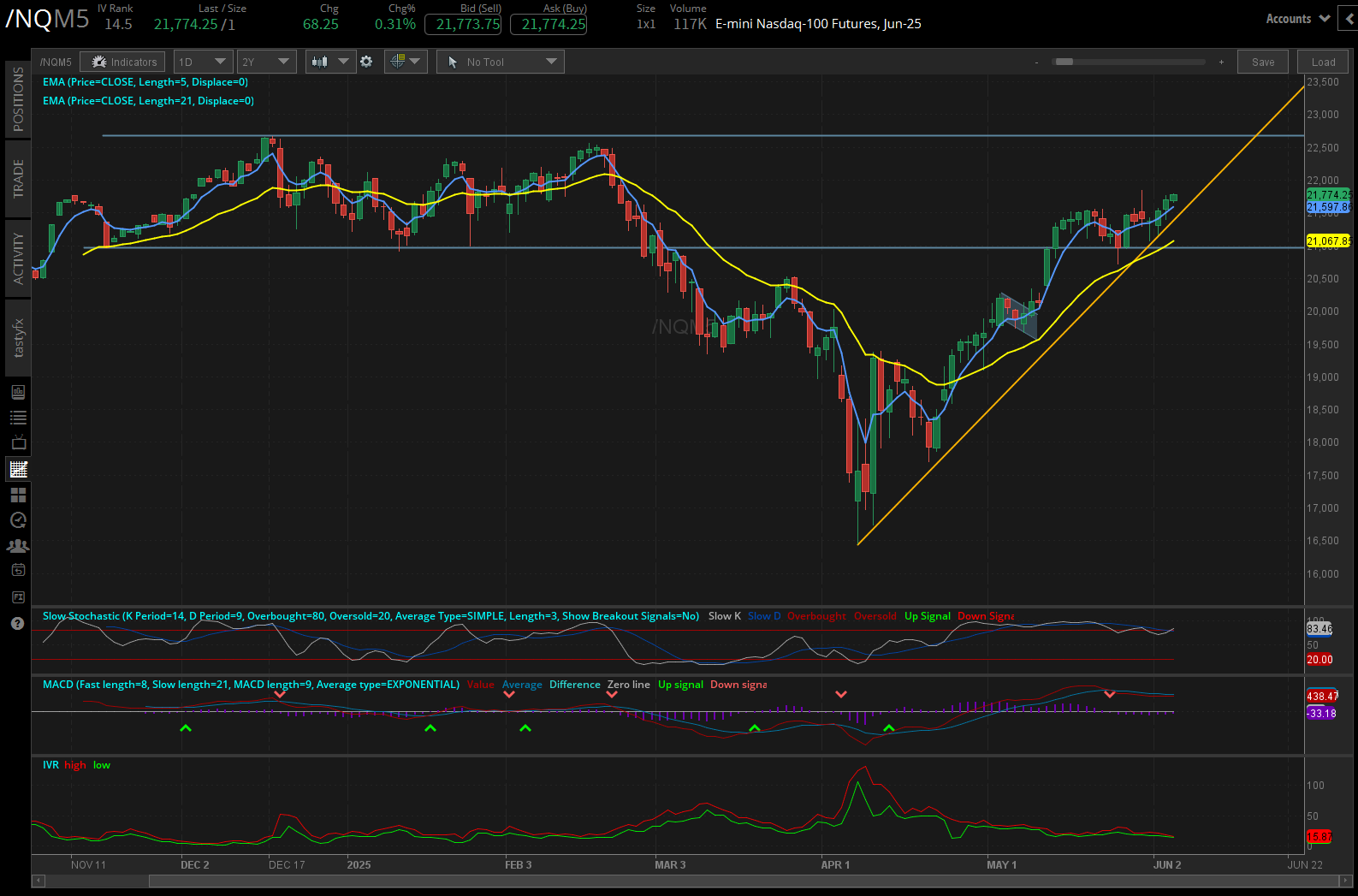Screen dimensions: 1358x896
Task: Click the E-mini Nasdaq-100 Futures description
Action: 818,24
